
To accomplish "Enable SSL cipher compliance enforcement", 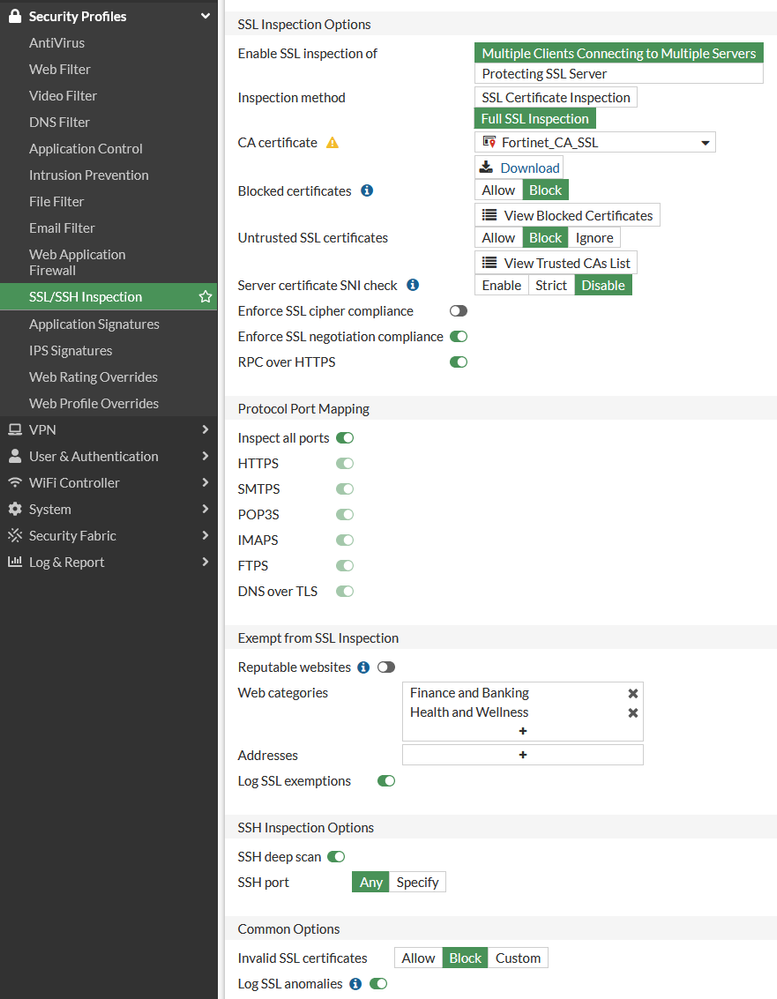I will tap(458, 311).
